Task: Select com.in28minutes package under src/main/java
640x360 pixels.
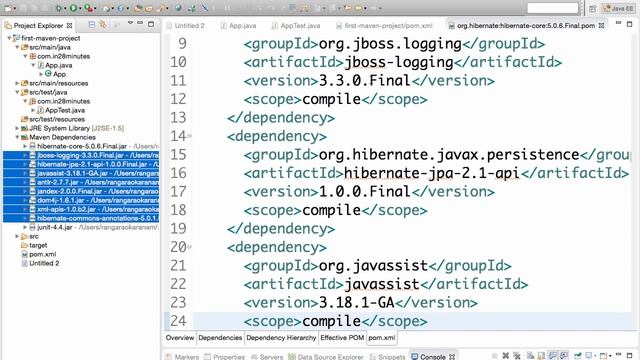Action: coord(63,56)
